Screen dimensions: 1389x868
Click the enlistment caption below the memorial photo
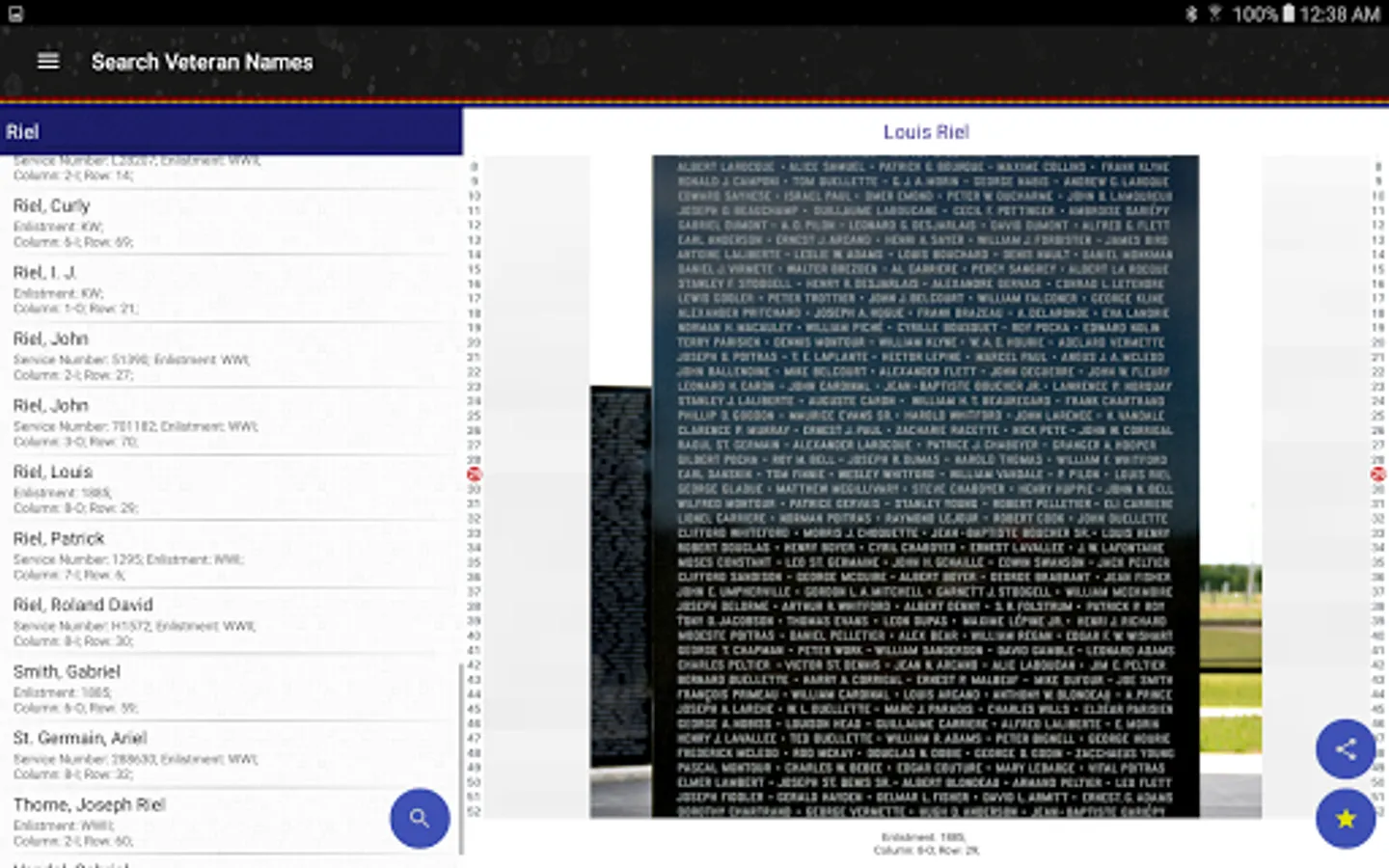(x=926, y=844)
